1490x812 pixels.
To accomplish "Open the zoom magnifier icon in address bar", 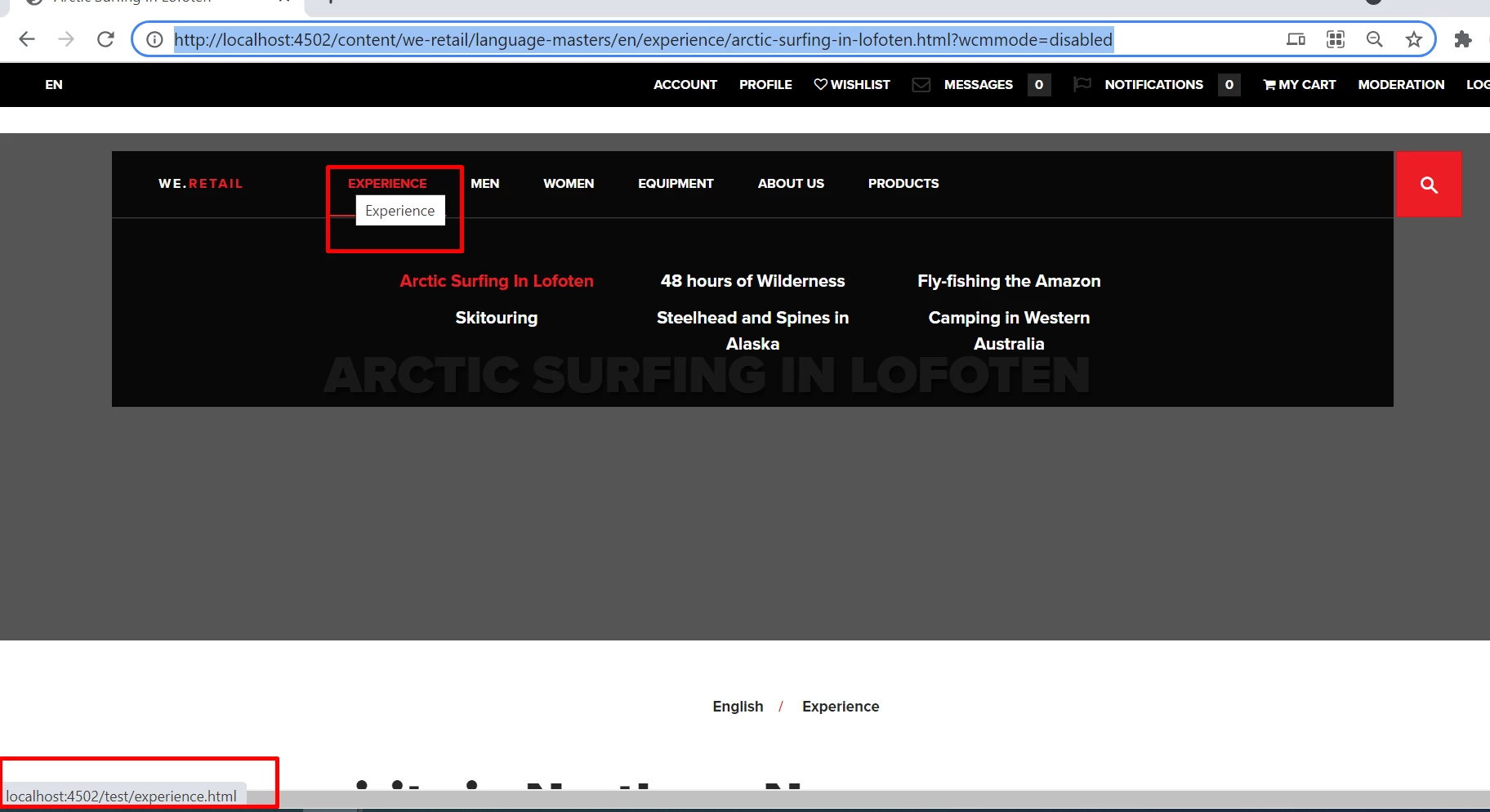I will click(x=1375, y=39).
